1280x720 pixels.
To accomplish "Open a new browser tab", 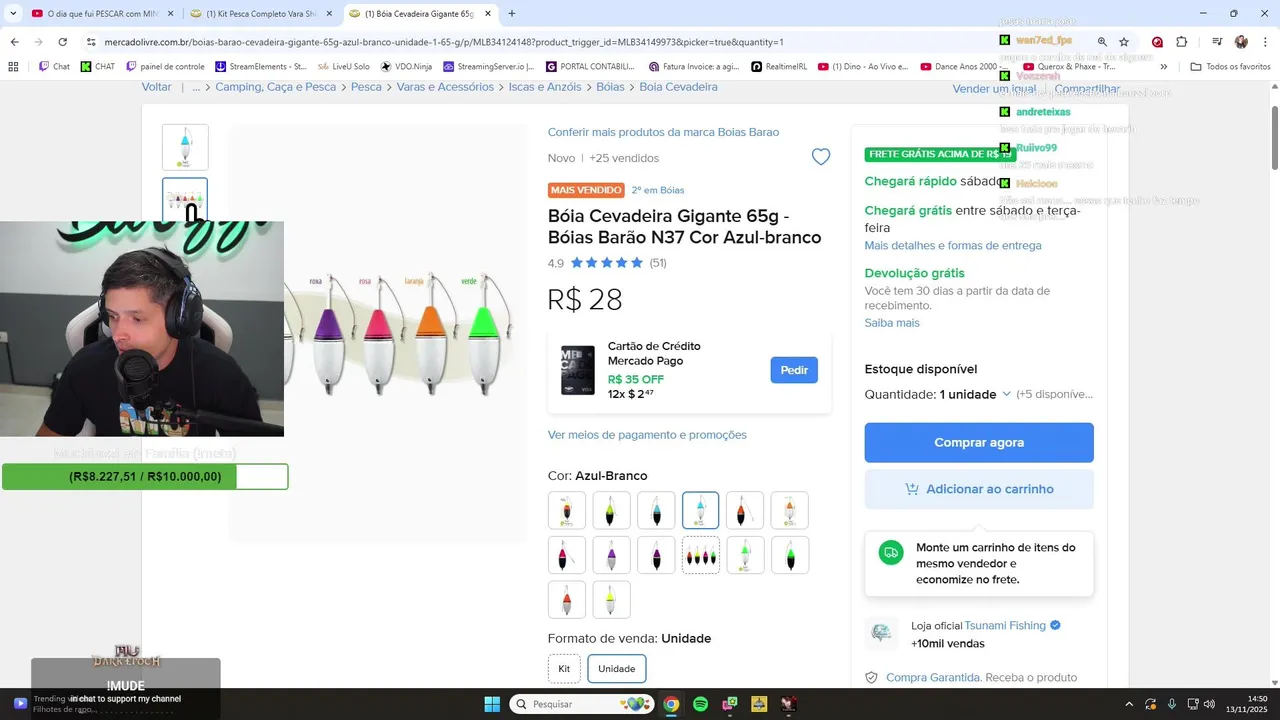I will [x=512, y=14].
